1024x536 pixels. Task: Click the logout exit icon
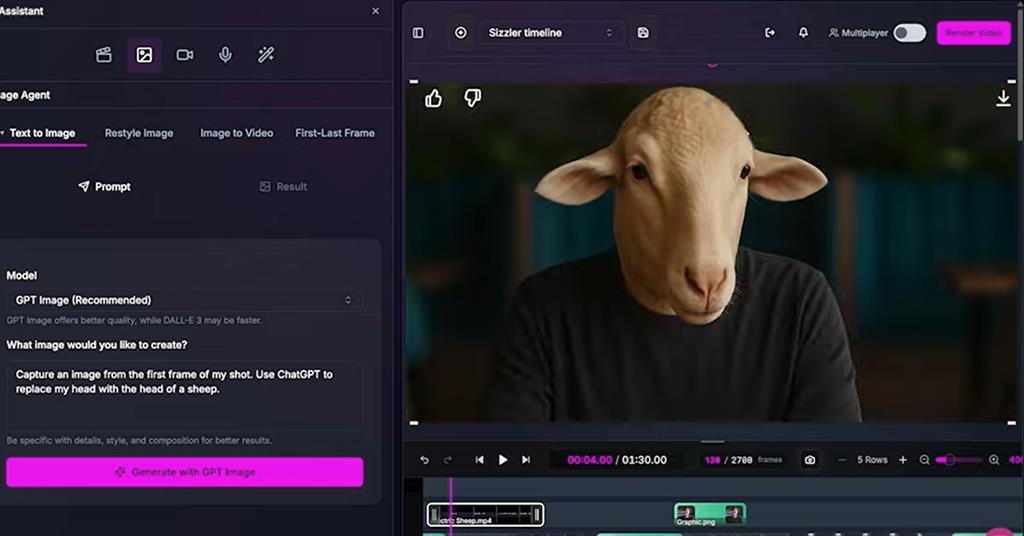pyautogui.click(x=770, y=33)
